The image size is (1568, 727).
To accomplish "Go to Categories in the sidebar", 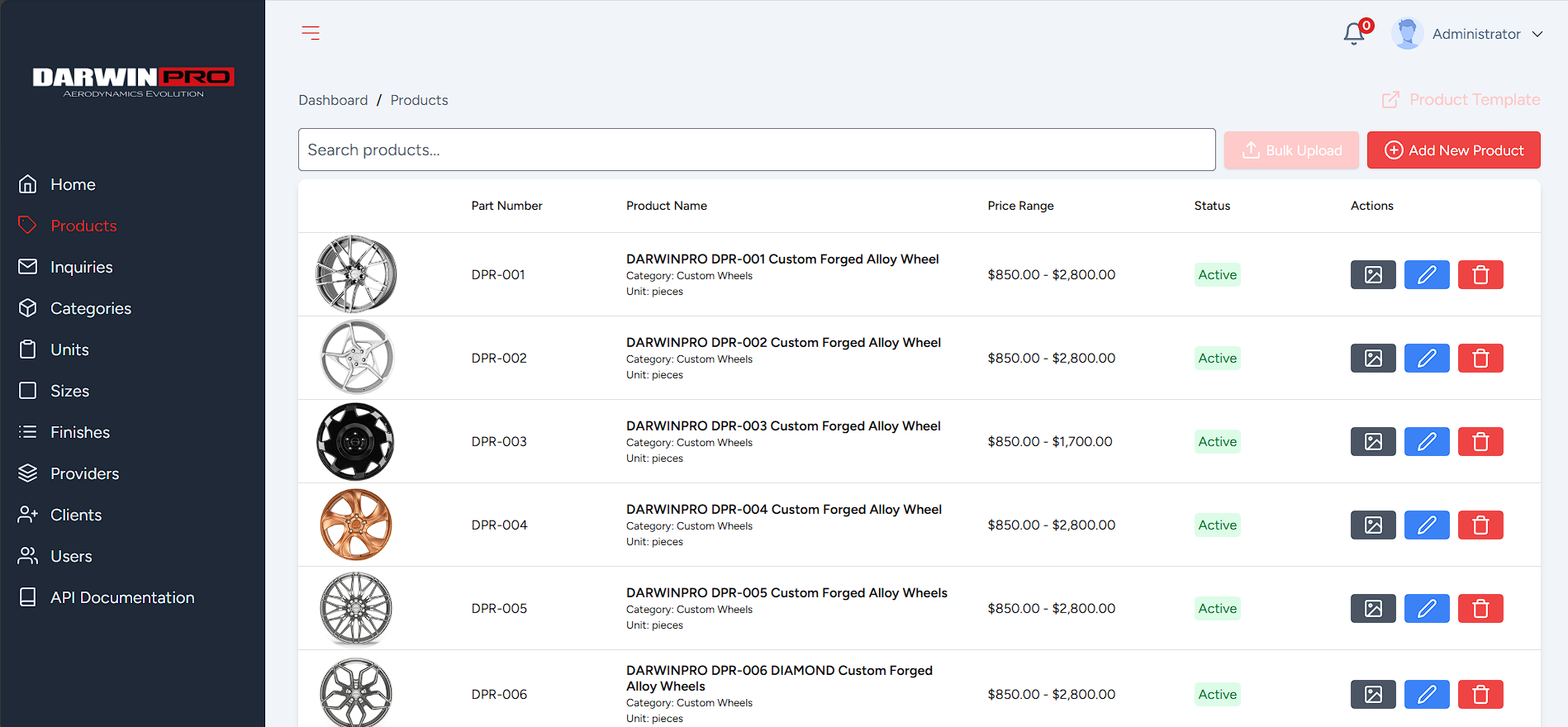I will pyautogui.click(x=90, y=308).
